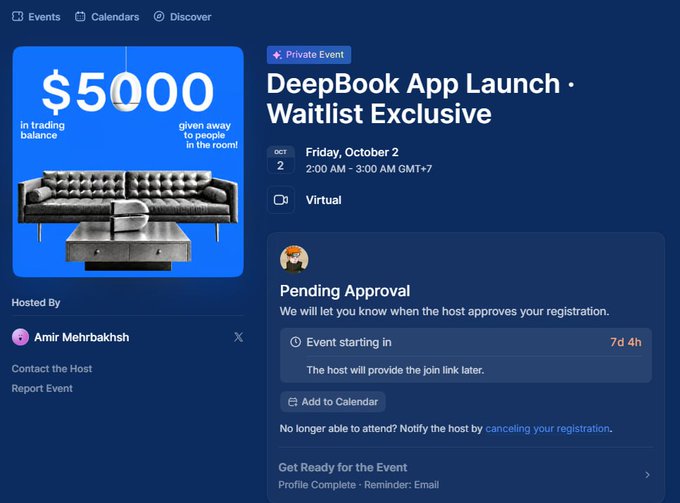Click the DeepBook App Launch event title

coord(420,98)
